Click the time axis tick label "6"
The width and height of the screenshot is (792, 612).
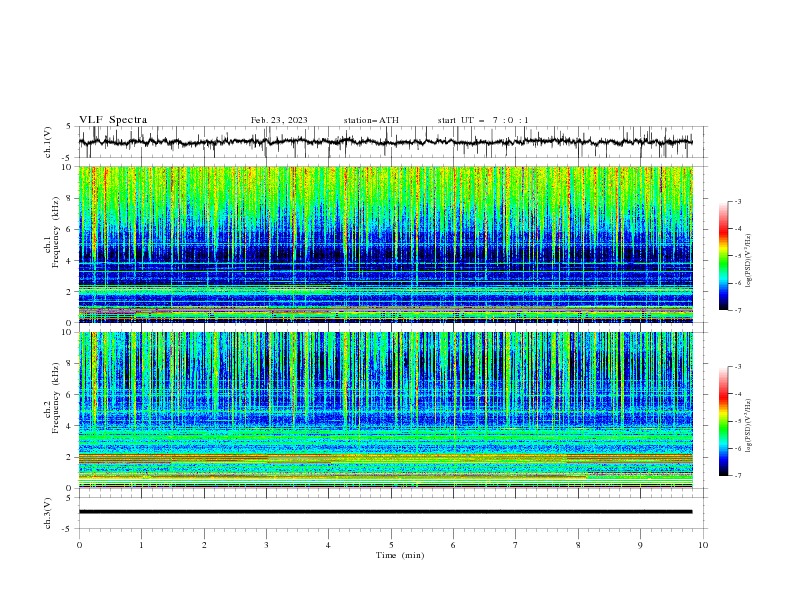point(453,545)
